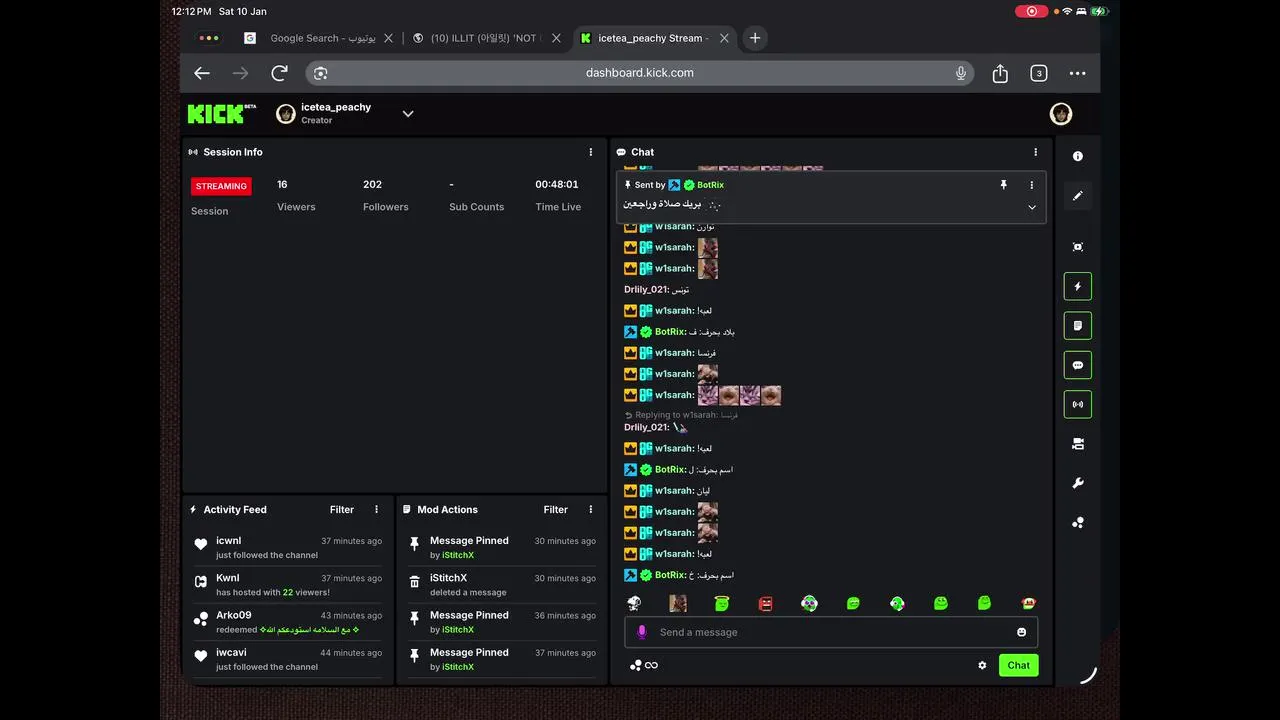Insert the Snoopy dog emote
This screenshot has width=1280, height=720.
click(634, 603)
